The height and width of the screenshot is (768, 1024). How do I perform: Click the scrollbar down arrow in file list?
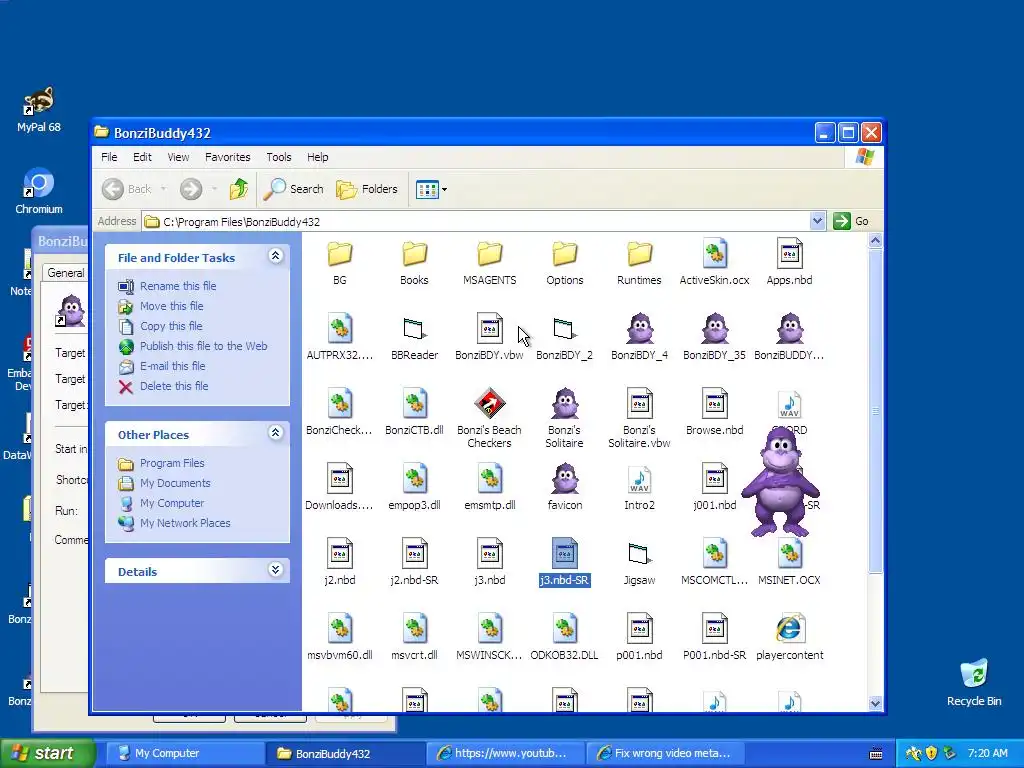click(x=875, y=703)
